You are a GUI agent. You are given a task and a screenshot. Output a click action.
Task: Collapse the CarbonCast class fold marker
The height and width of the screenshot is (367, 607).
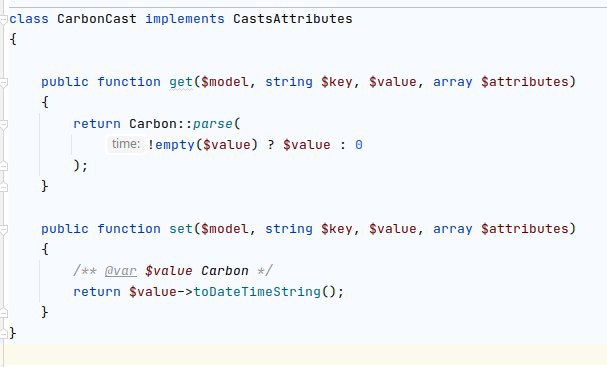(3, 20)
